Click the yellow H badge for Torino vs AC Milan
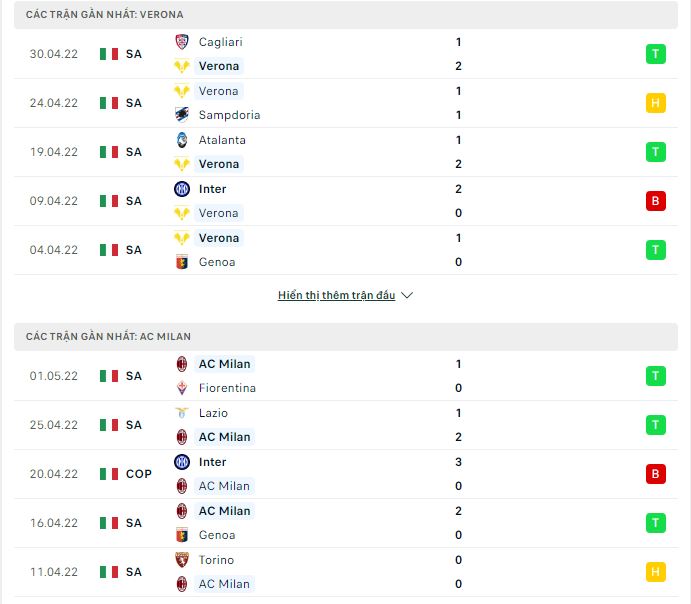 click(655, 572)
